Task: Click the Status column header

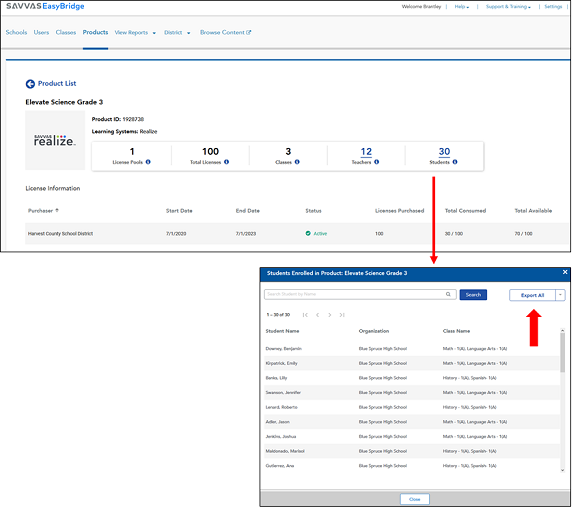Action: (313, 211)
